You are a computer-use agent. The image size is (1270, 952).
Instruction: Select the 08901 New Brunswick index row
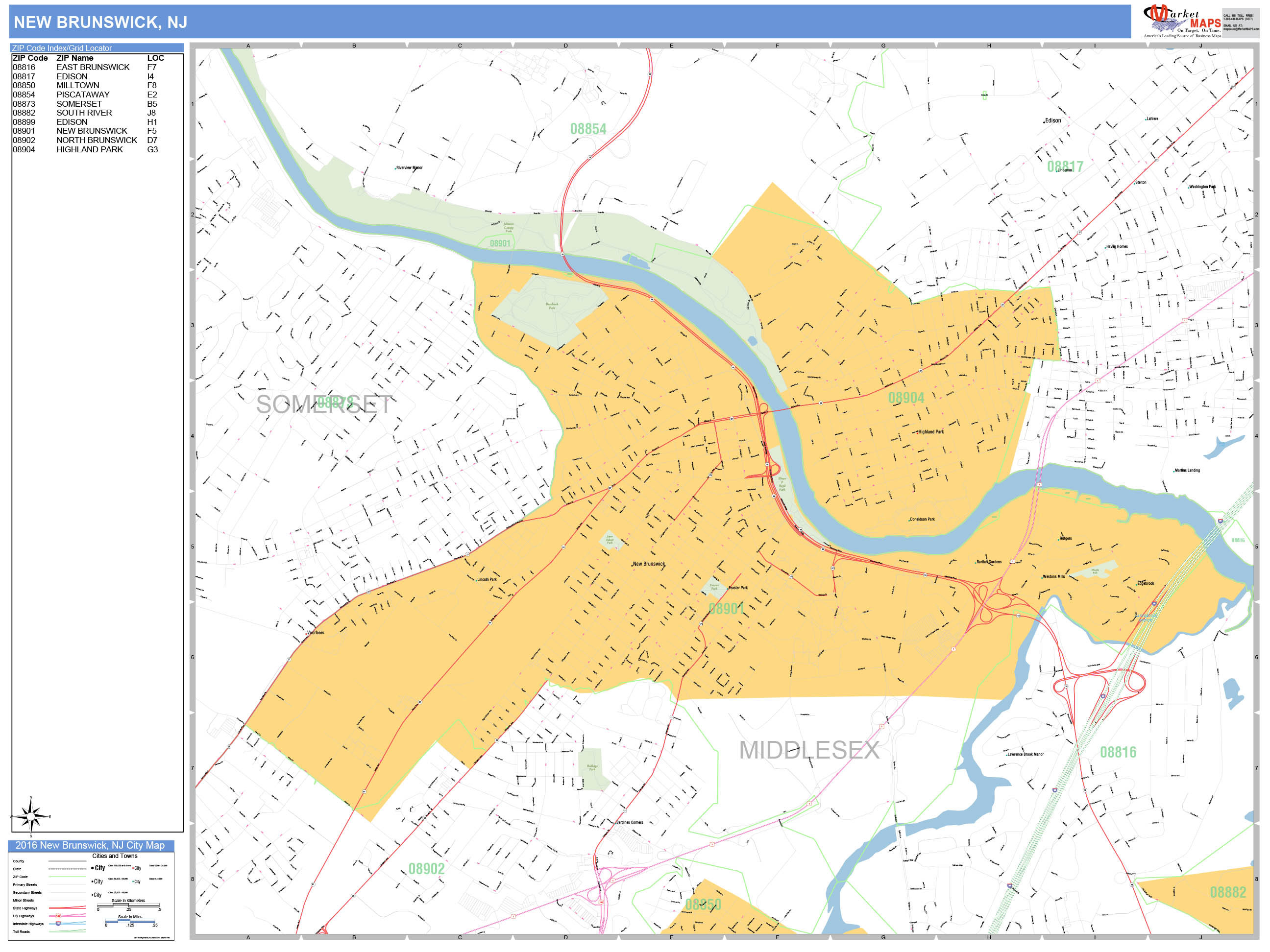(x=74, y=131)
